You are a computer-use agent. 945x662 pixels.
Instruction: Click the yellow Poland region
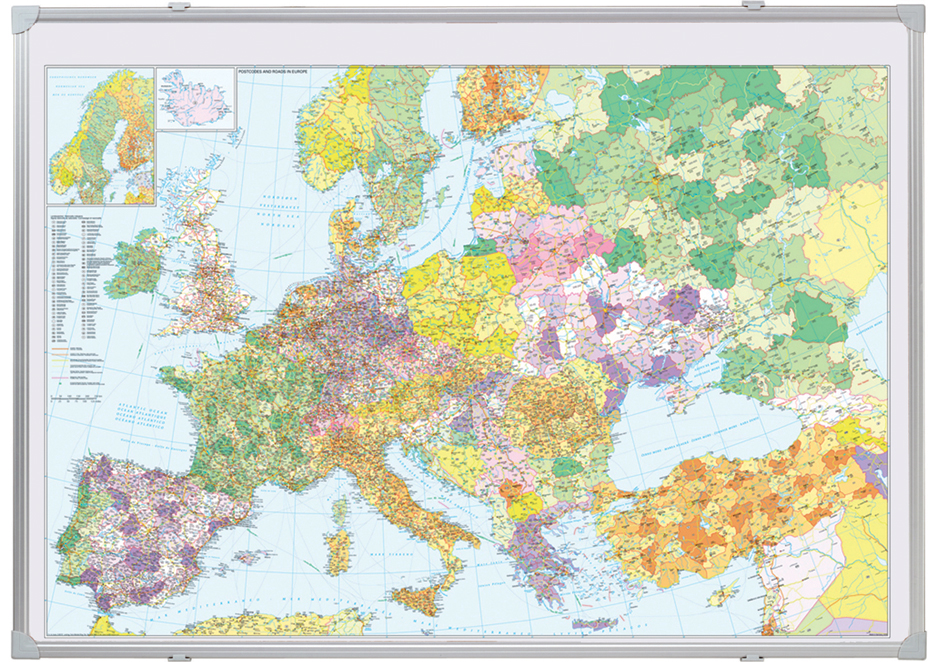(x=460, y=300)
